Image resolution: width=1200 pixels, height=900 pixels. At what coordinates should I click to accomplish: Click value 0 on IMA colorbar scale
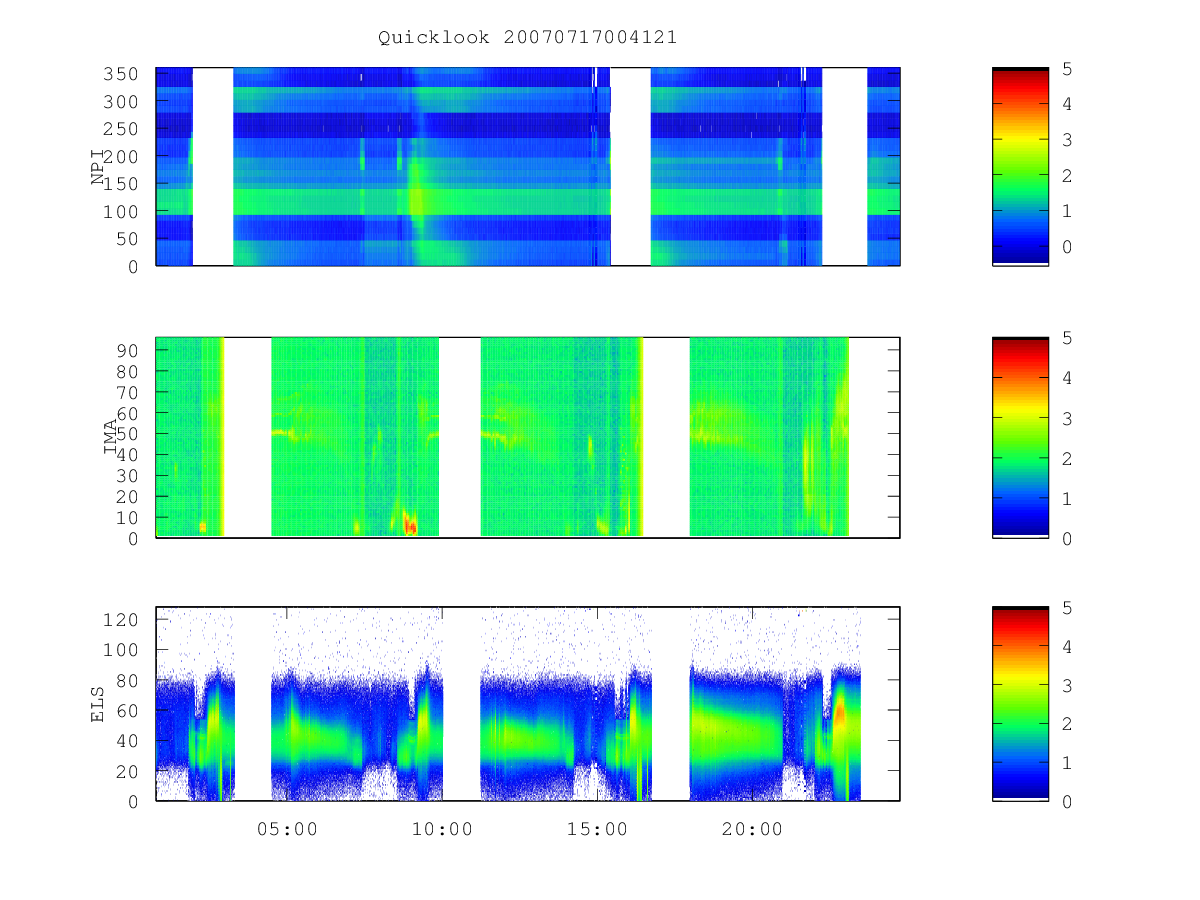(1068, 538)
